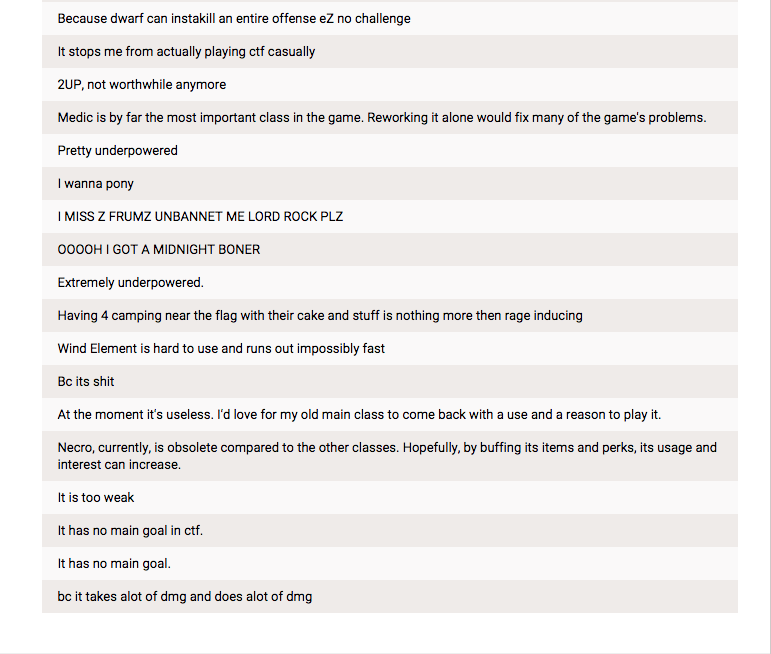Viewport: 771px width, 654px height.
Task: Select the row beginning 'Bc its'
Action: pyautogui.click(x=86, y=382)
